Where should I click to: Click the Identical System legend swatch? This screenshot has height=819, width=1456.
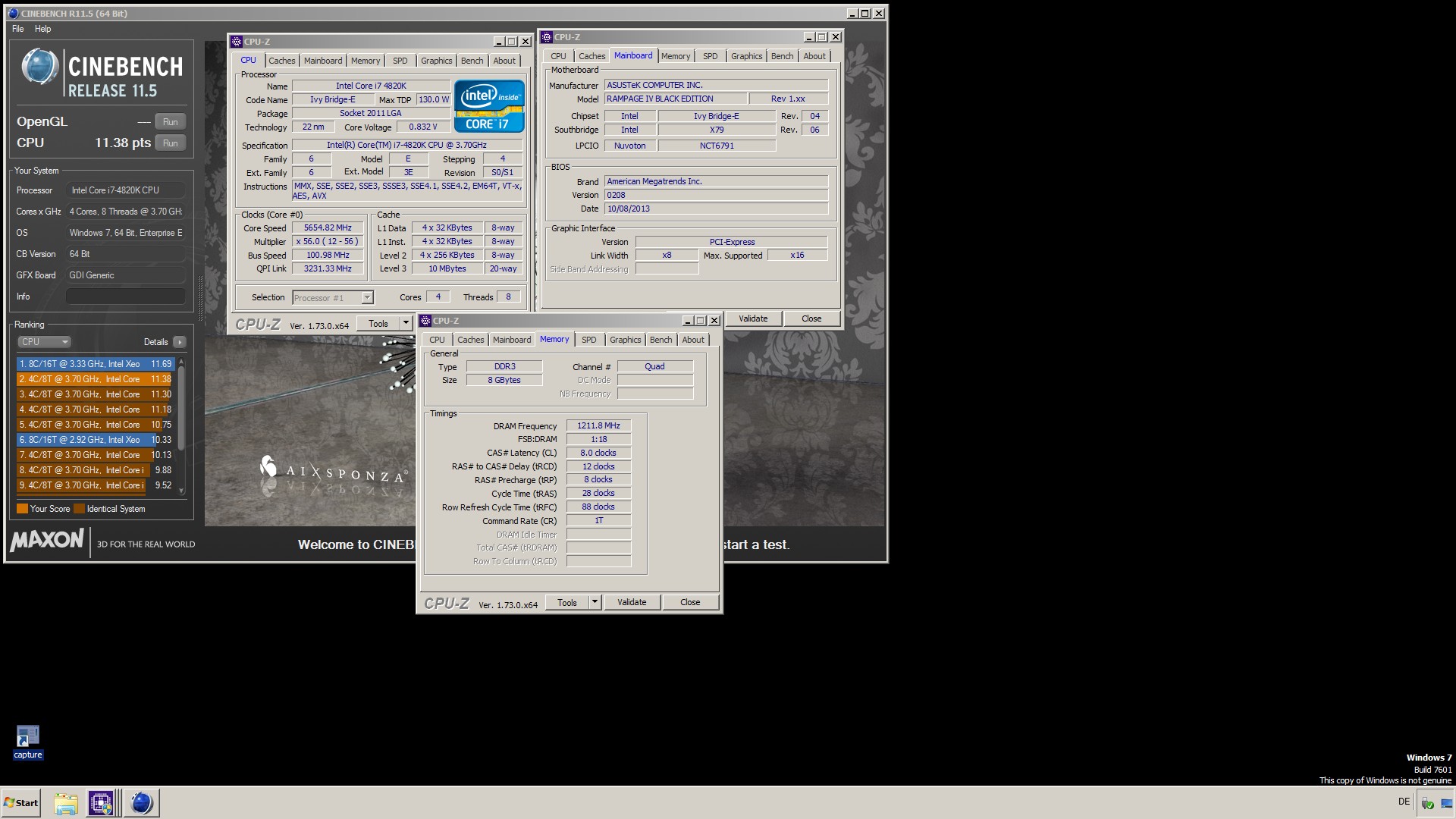(x=79, y=509)
